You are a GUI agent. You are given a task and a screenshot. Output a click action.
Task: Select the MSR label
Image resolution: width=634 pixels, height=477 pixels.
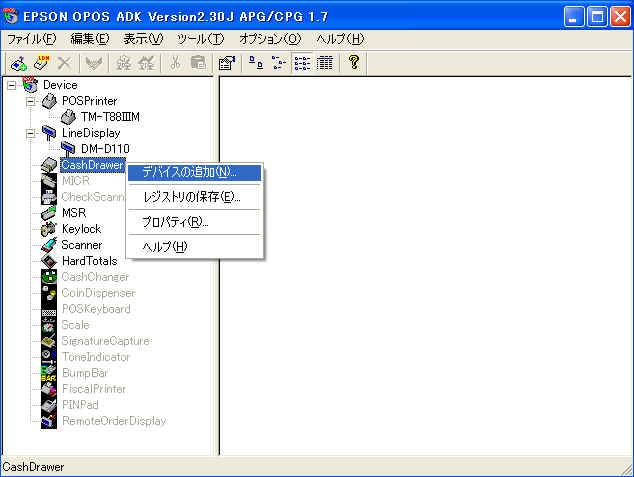tap(74, 213)
